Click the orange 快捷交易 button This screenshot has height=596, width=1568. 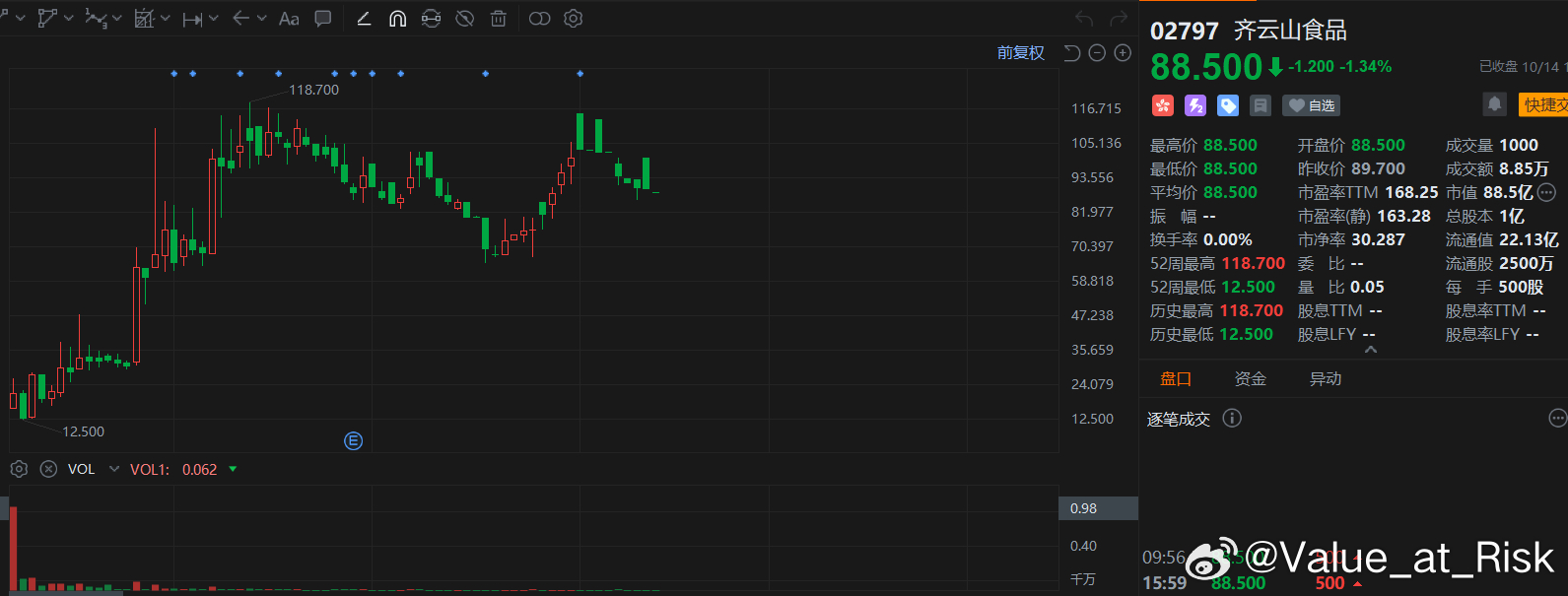1543,104
